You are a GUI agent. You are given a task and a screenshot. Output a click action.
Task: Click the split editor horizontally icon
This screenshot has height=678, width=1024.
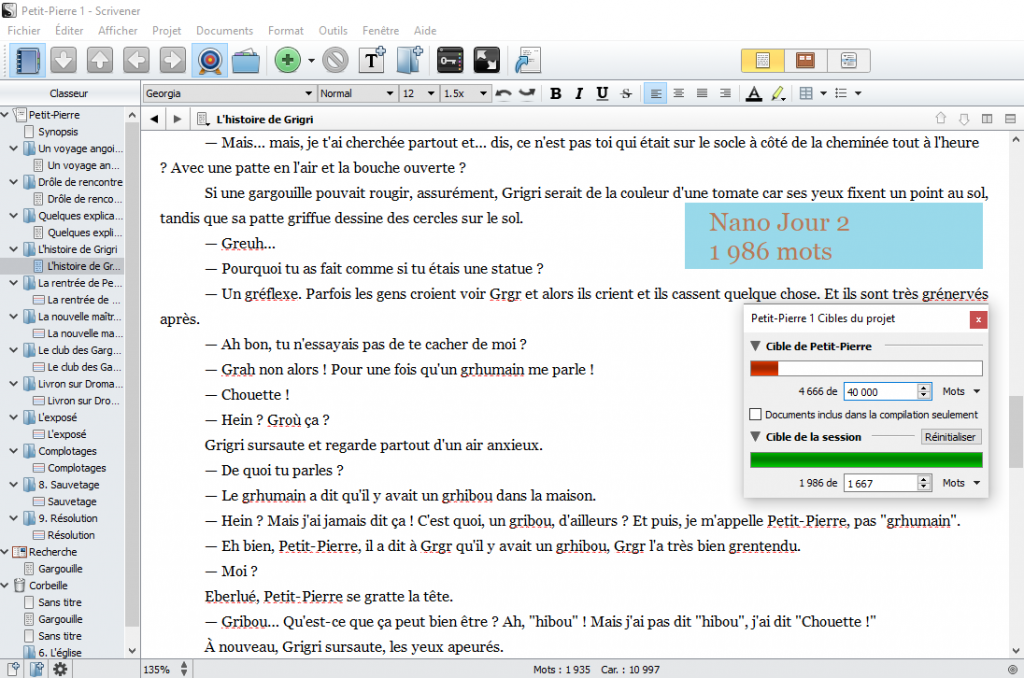pyautogui.click(x=1010, y=119)
